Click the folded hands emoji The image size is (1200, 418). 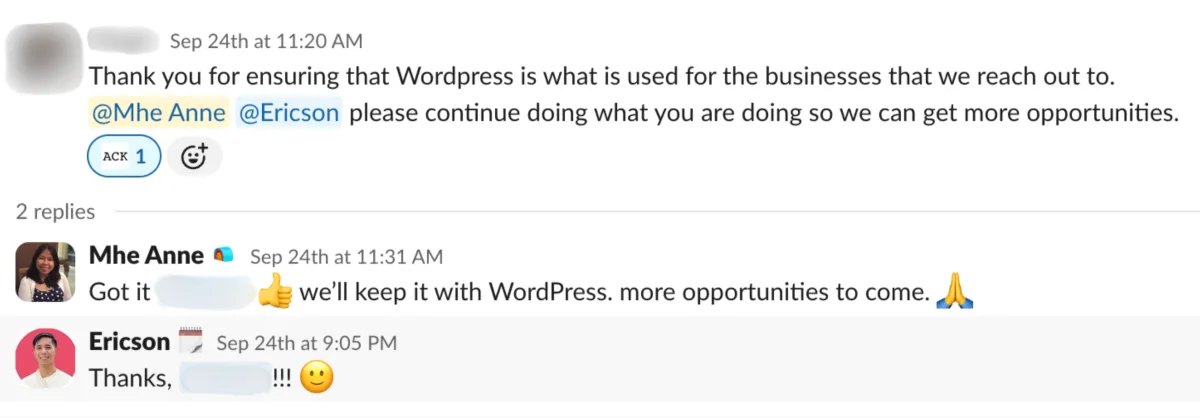pos(954,292)
